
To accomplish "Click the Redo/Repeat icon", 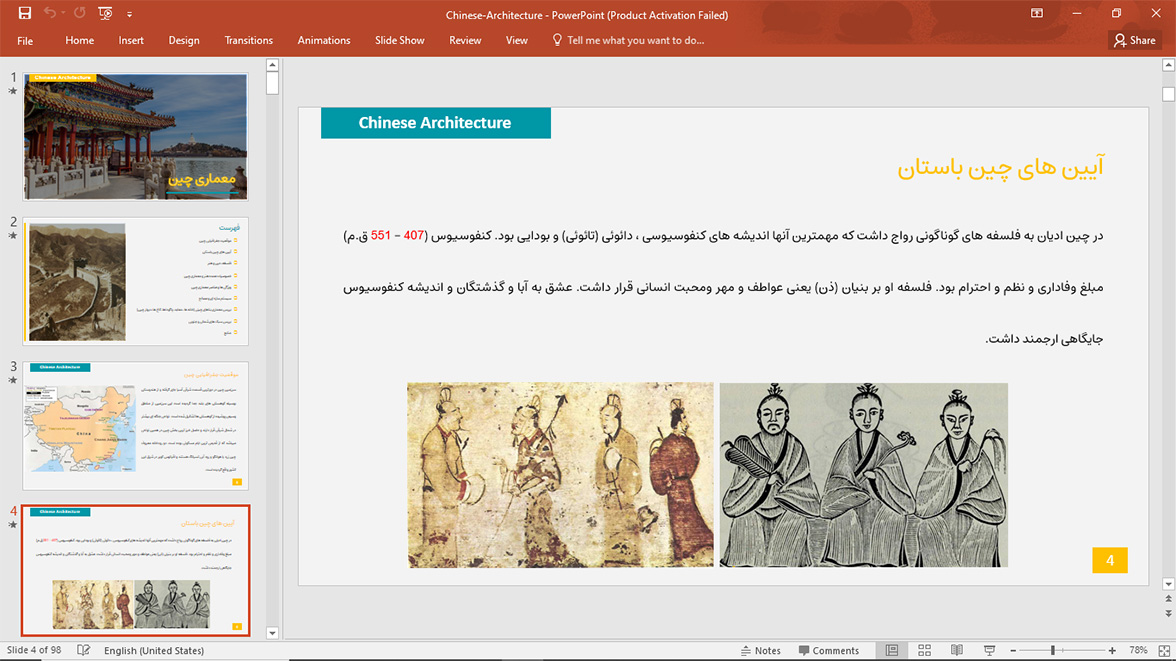I will (x=80, y=14).
